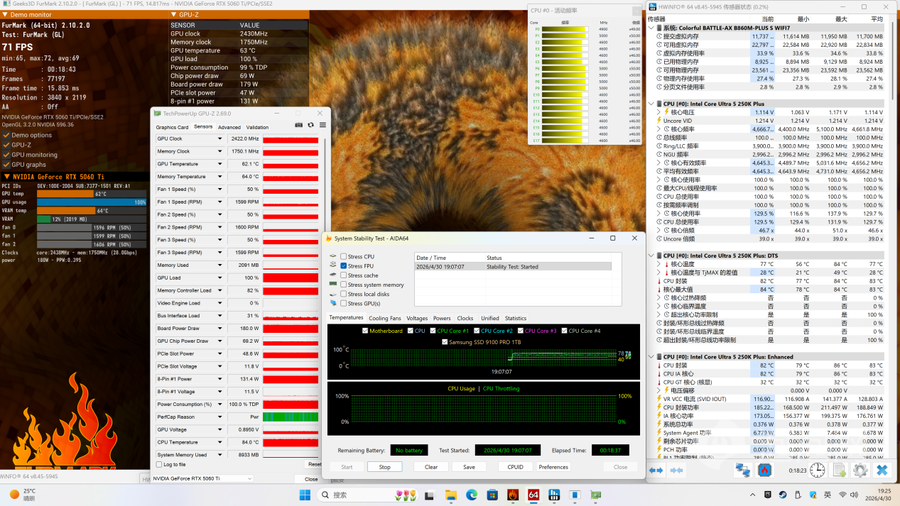Open Task View on taskbar
The height and width of the screenshot is (506, 900).
(x=429, y=495)
